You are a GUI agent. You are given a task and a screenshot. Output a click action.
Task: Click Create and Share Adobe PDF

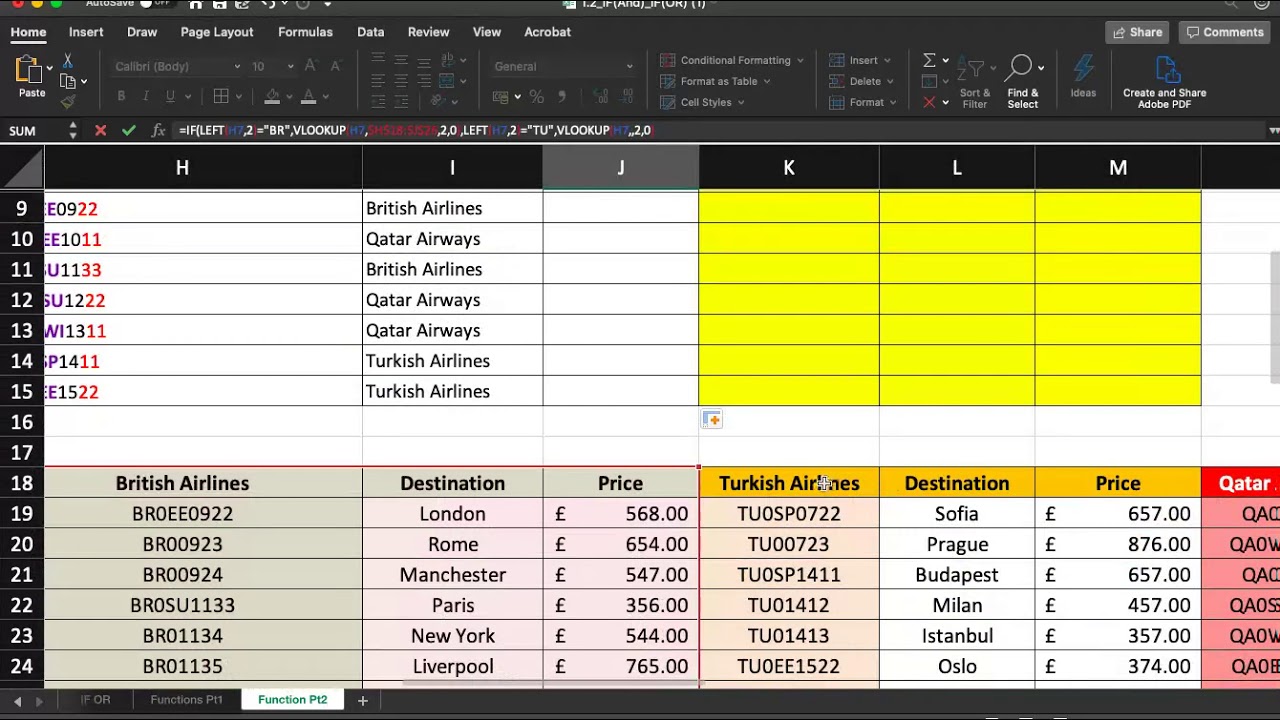[x=1165, y=82]
